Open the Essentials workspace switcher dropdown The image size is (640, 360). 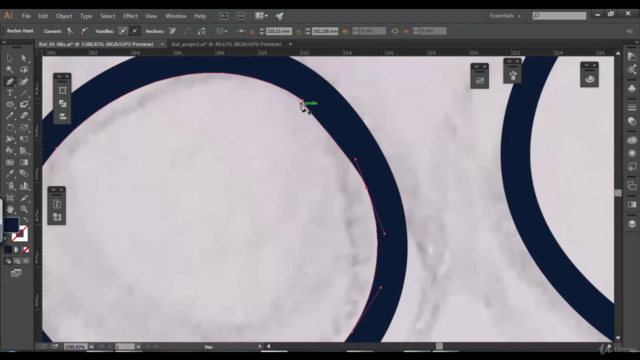506,16
